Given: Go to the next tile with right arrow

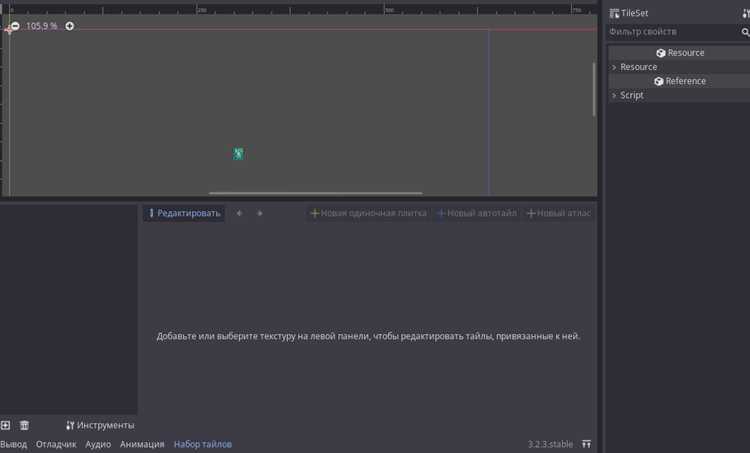Looking at the screenshot, I should click(260, 213).
